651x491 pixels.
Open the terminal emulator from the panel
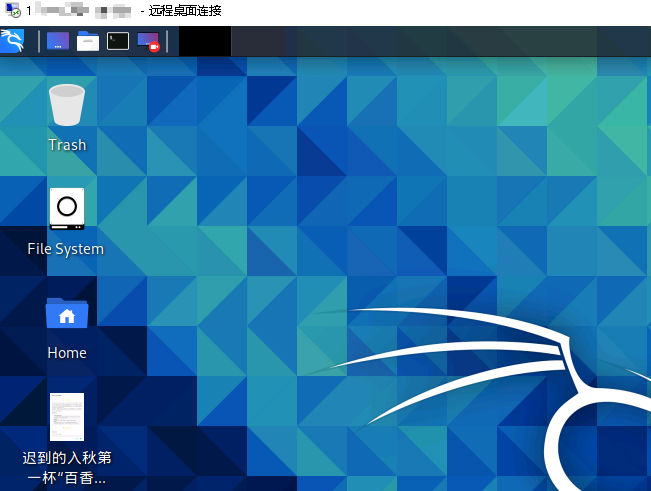[118, 42]
